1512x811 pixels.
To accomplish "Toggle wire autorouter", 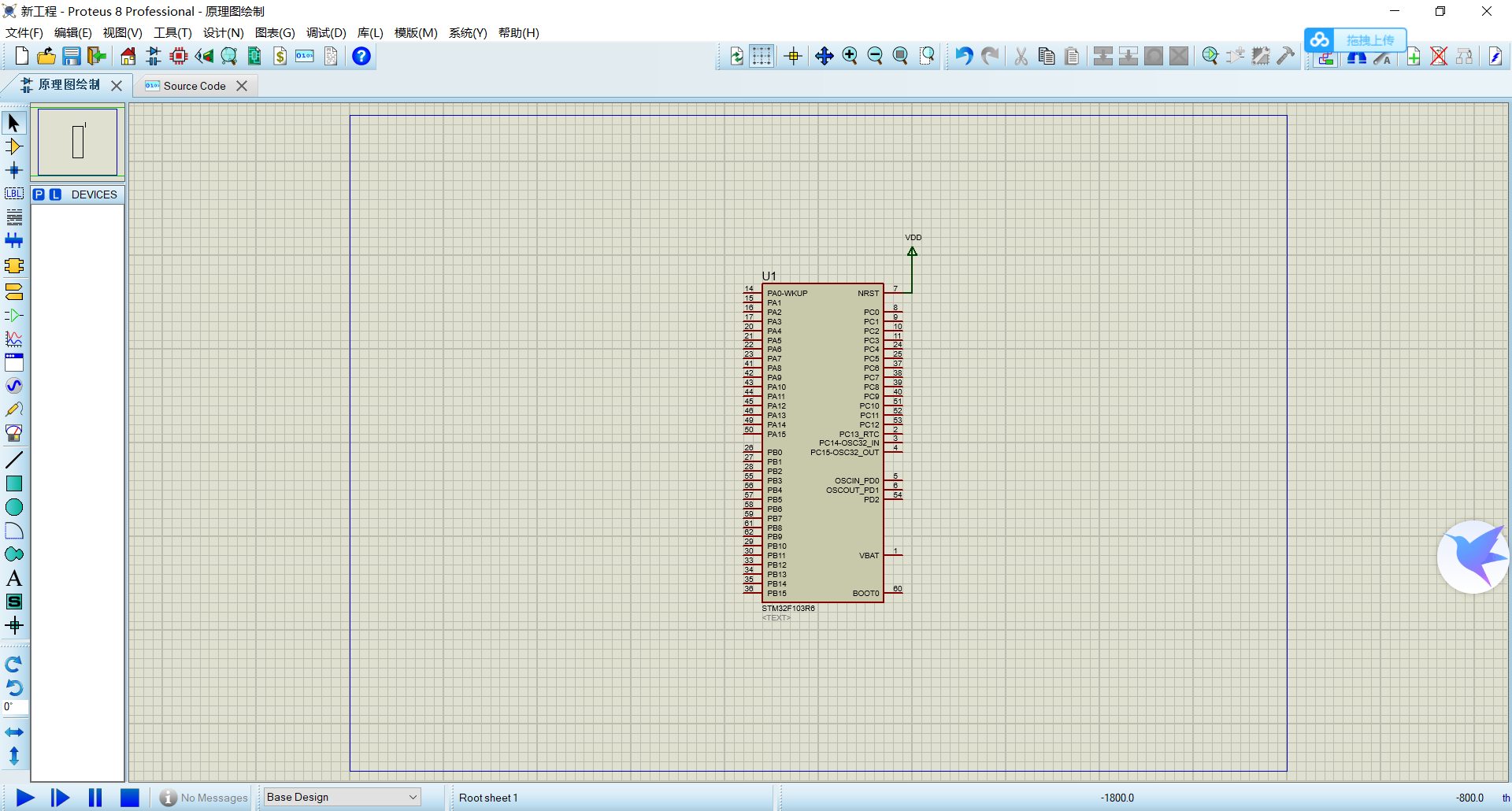I will click(x=1325, y=57).
